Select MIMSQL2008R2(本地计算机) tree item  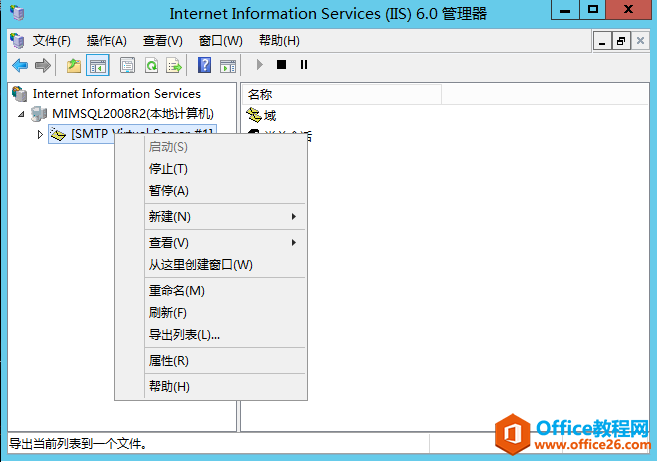click(133, 114)
